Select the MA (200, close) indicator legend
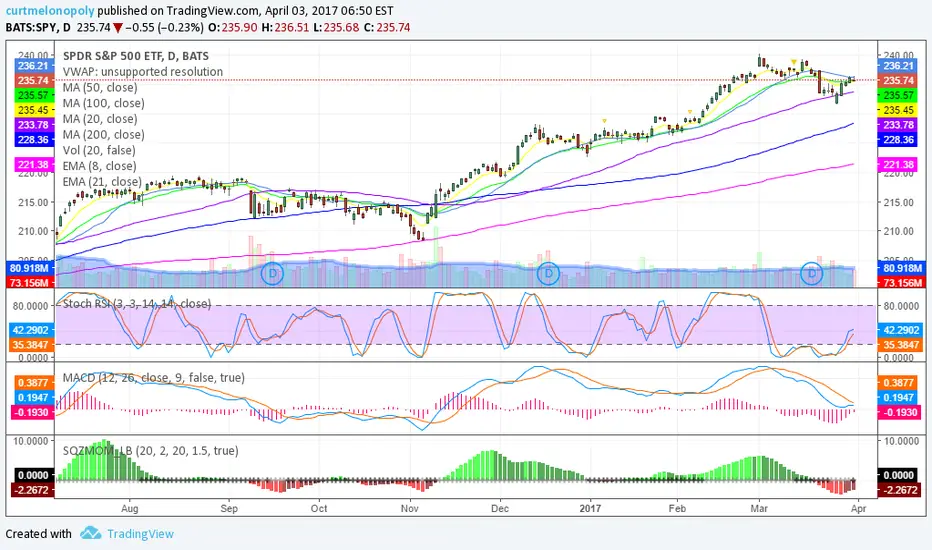Screen dimensions: 932x550 103,134
